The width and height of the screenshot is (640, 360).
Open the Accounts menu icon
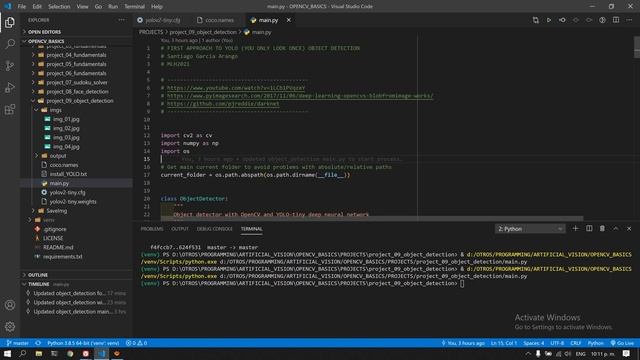pyautogui.click(x=10, y=305)
